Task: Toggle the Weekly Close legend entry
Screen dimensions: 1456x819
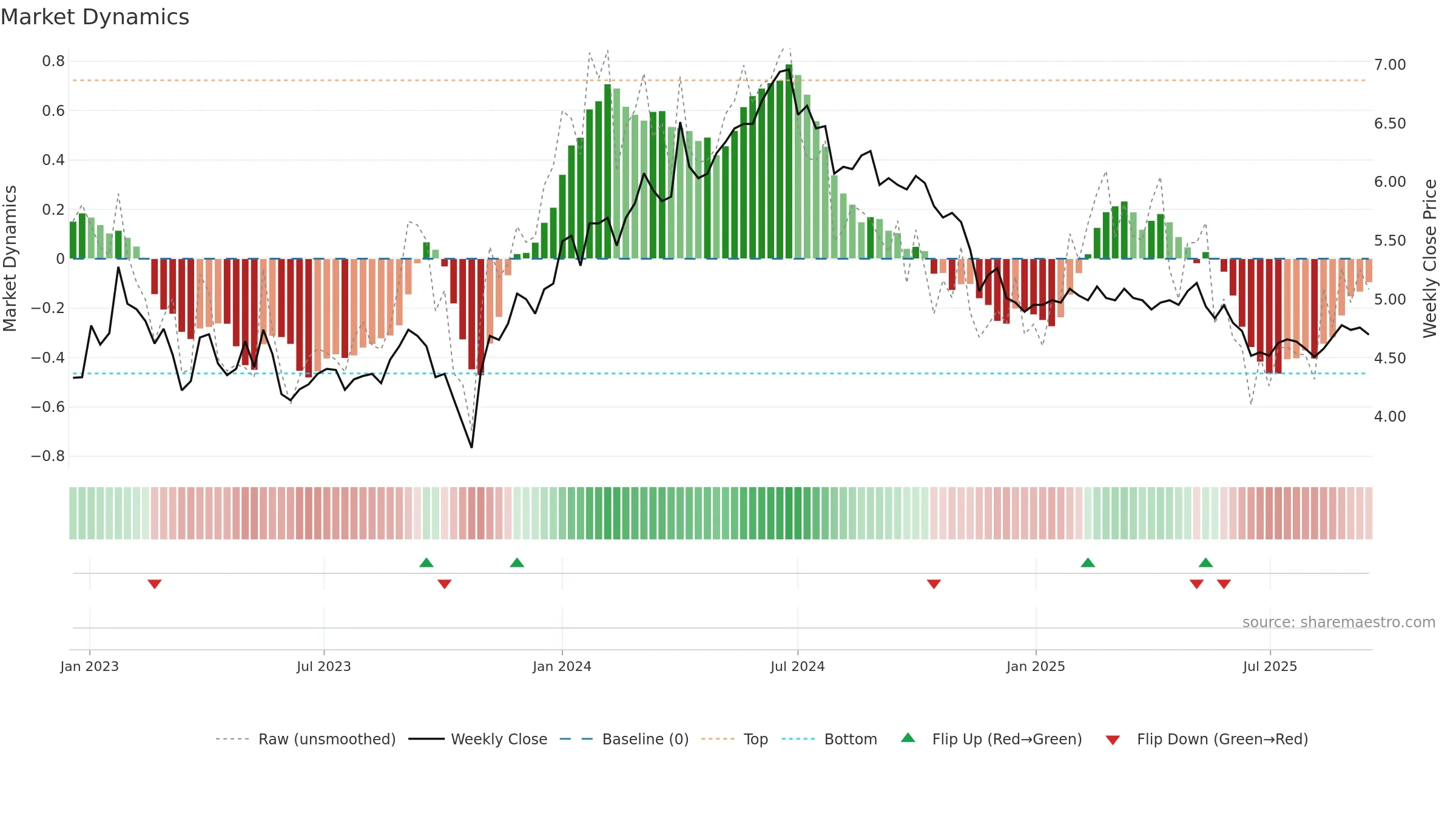Action: pyautogui.click(x=477, y=739)
